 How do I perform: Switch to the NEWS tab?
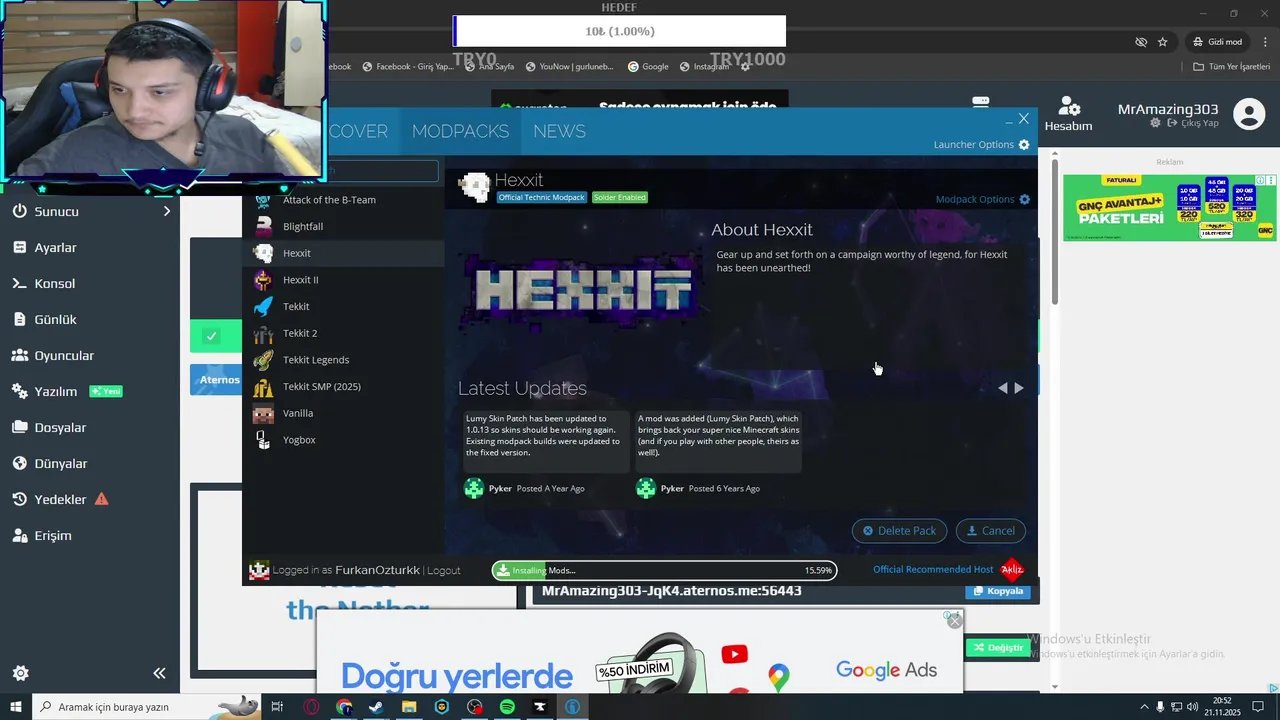point(559,131)
